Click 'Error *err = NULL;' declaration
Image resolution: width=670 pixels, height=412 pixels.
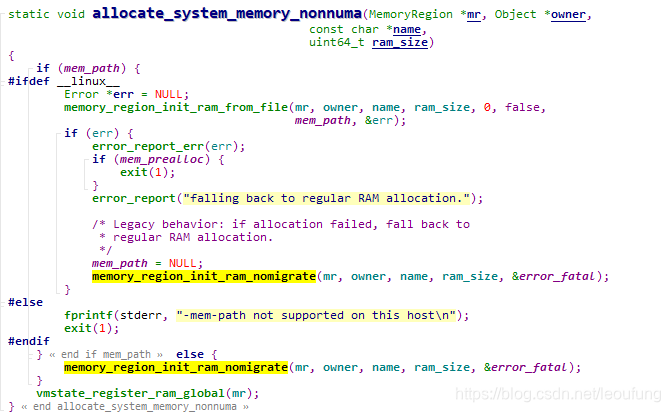[126, 94]
